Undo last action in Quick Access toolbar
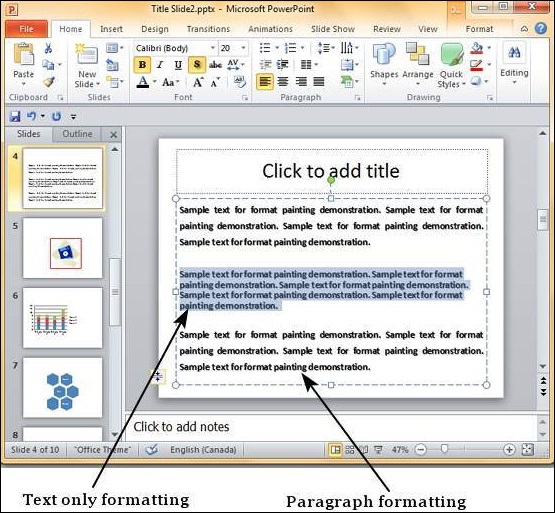Screen dimensions: 555x513 tap(32, 116)
